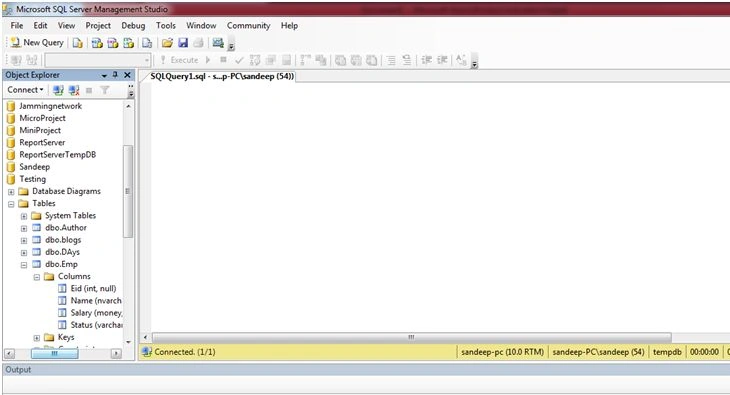Select the ReportServer database
The width and height of the screenshot is (730, 395).
point(42,143)
